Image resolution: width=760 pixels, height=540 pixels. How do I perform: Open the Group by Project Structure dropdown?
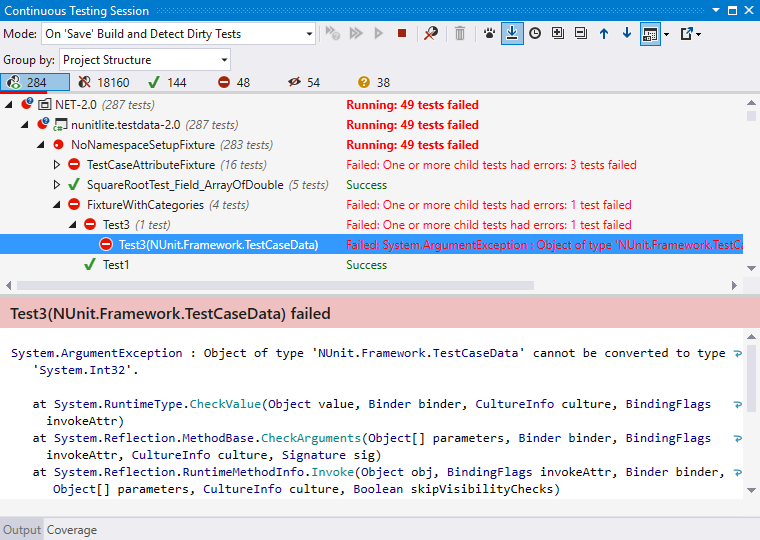[x=144, y=60]
